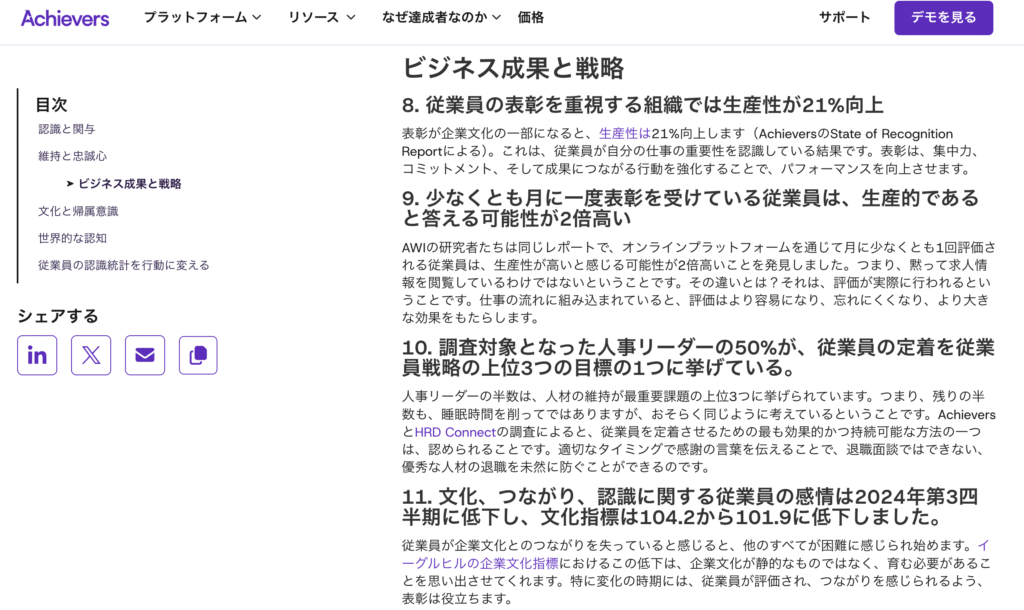
Task: Share the article on LinkedIn
Action: point(37,355)
